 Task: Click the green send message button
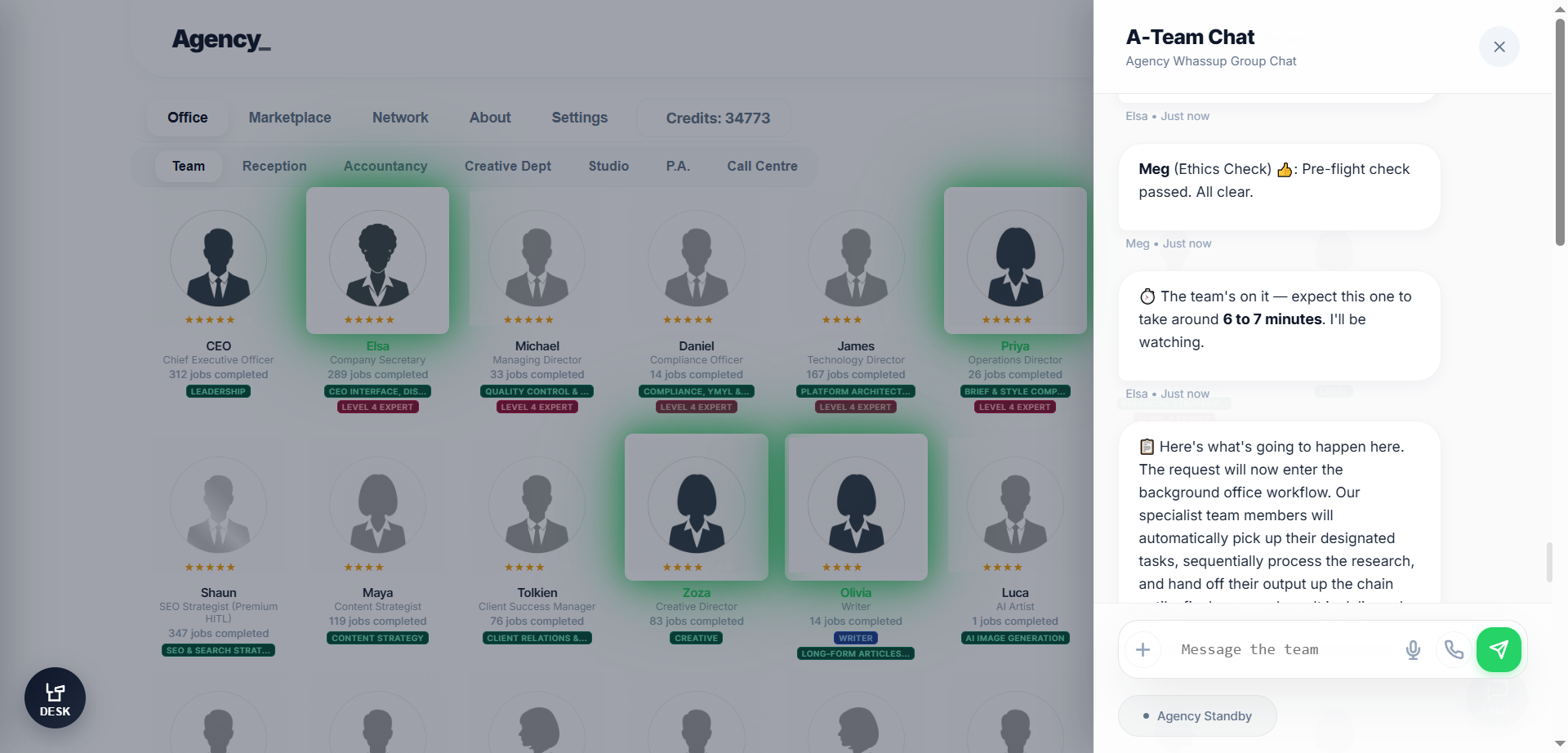(1498, 649)
